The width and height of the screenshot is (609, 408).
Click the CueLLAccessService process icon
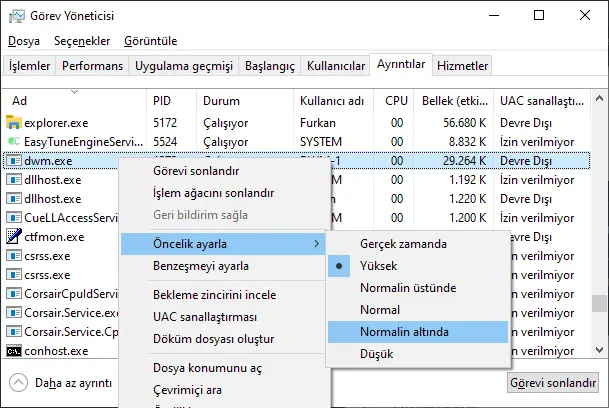pyautogui.click(x=14, y=218)
